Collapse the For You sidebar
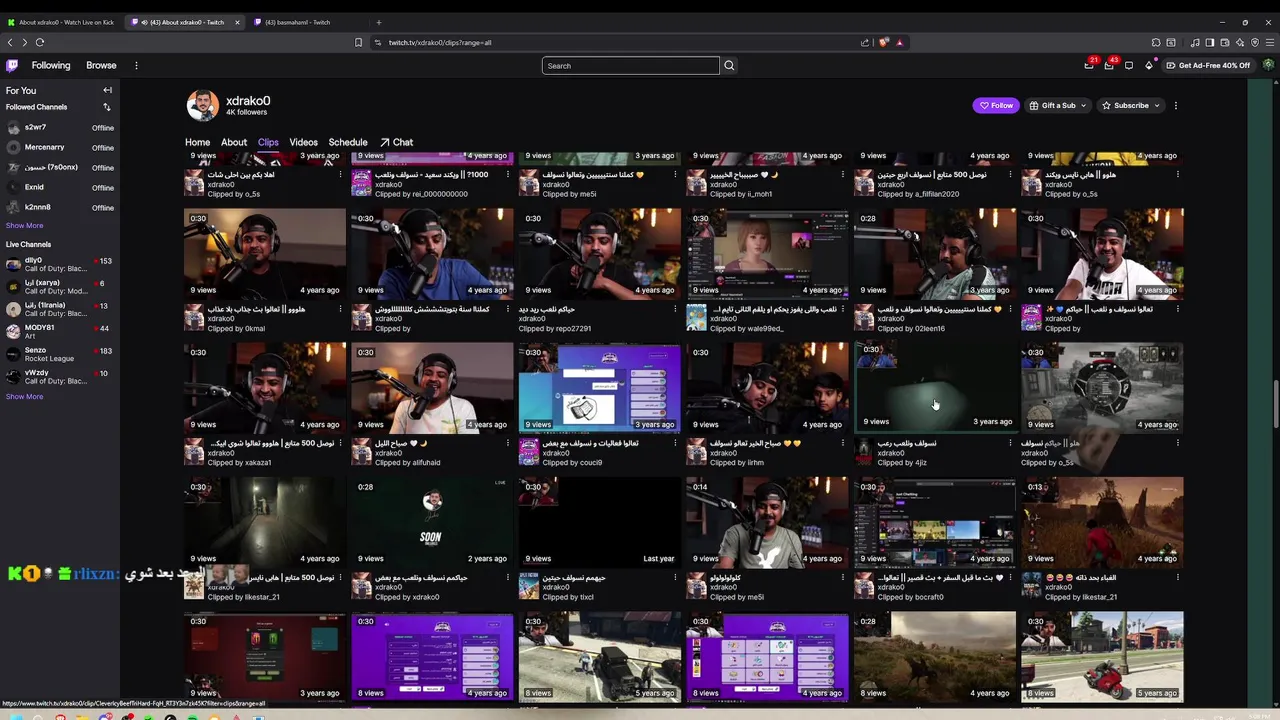The height and width of the screenshot is (720, 1280). click(107, 90)
